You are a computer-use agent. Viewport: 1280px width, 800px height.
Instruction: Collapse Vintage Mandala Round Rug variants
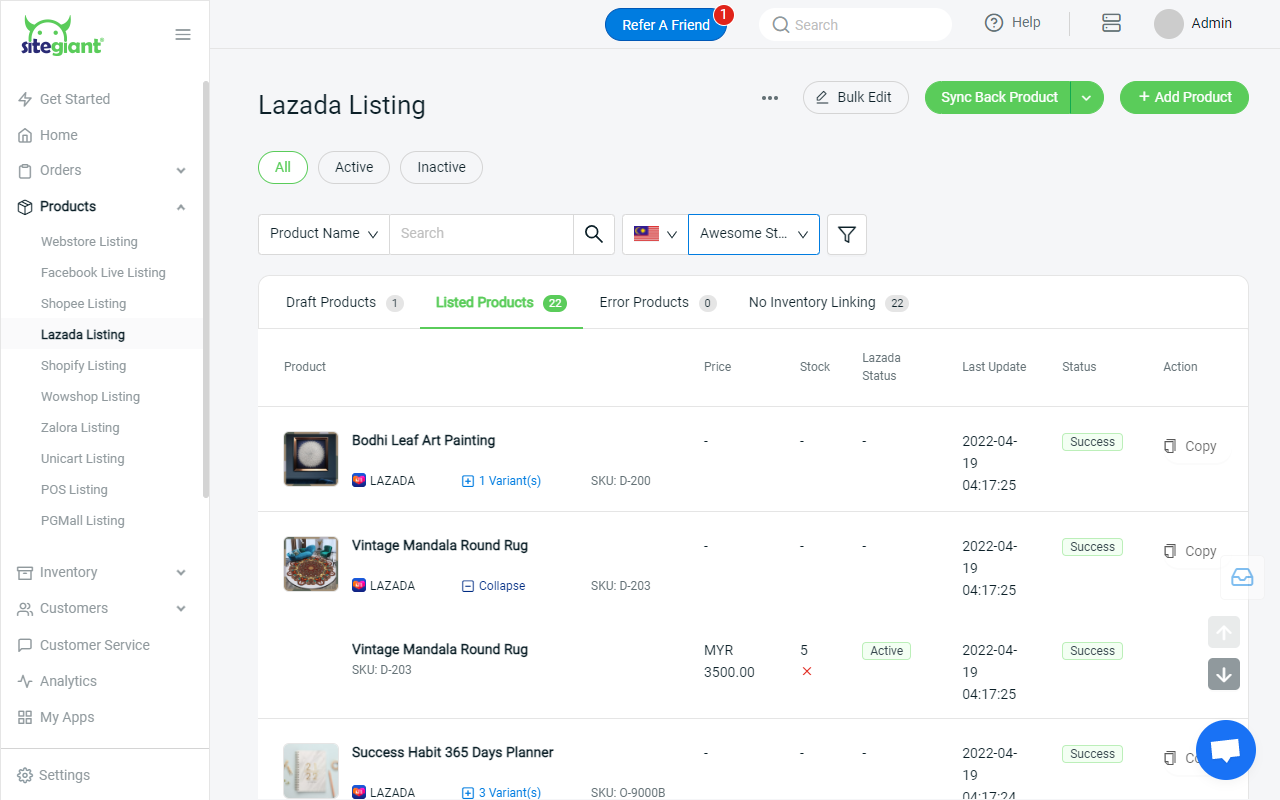point(493,586)
